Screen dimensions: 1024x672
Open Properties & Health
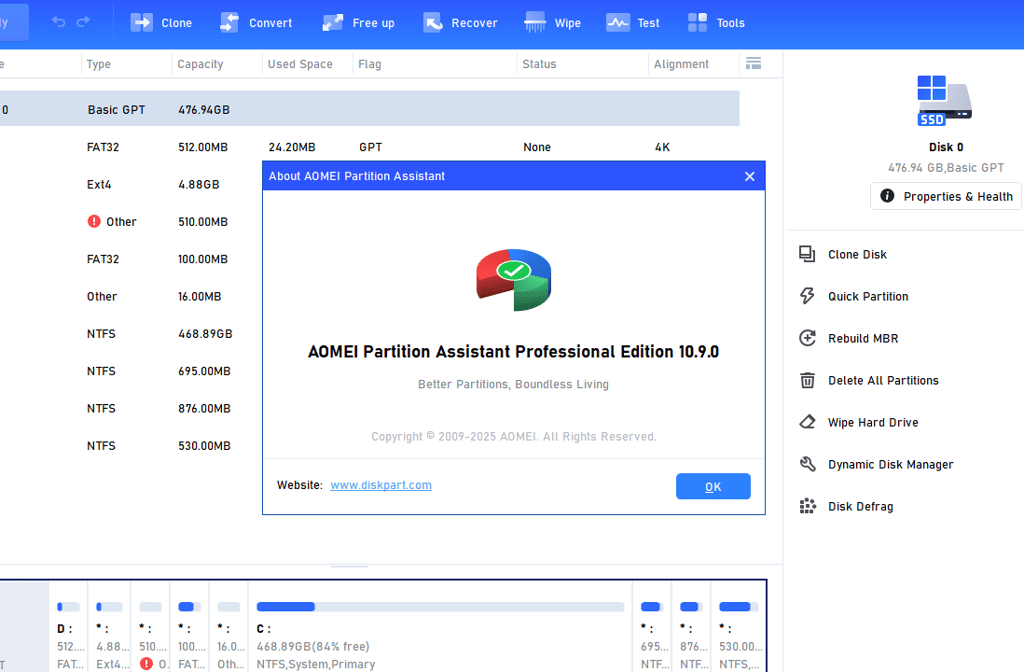[x=946, y=197]
